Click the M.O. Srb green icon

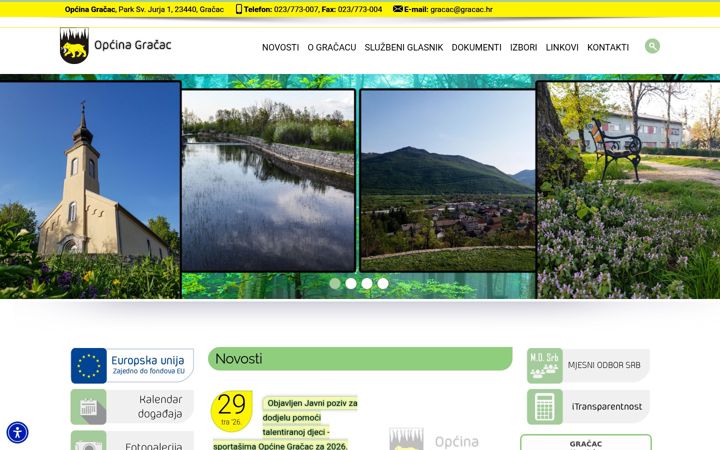[x=545, y=366]
